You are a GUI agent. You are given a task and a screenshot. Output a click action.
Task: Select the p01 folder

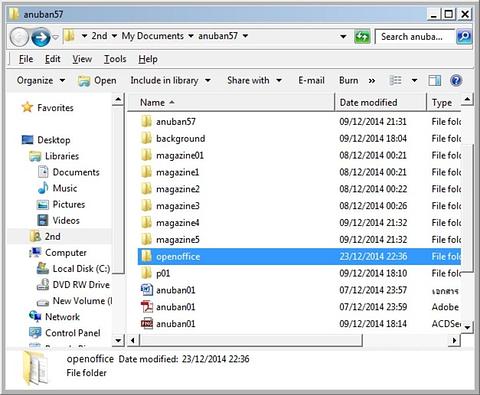coord(299,273)
